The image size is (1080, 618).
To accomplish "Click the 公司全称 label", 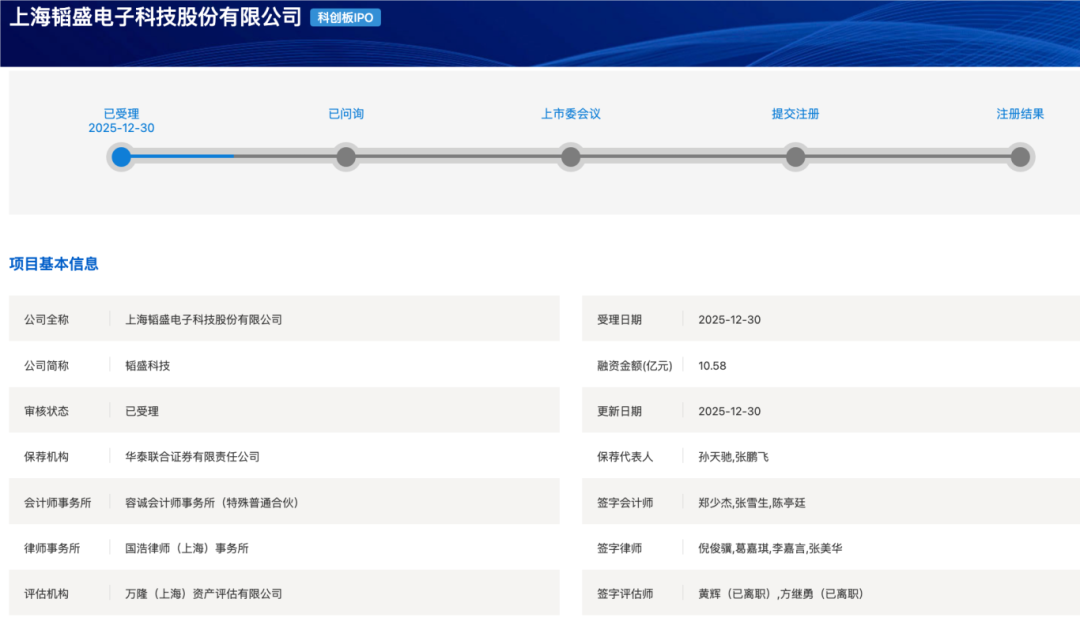I will pos(46,320).
